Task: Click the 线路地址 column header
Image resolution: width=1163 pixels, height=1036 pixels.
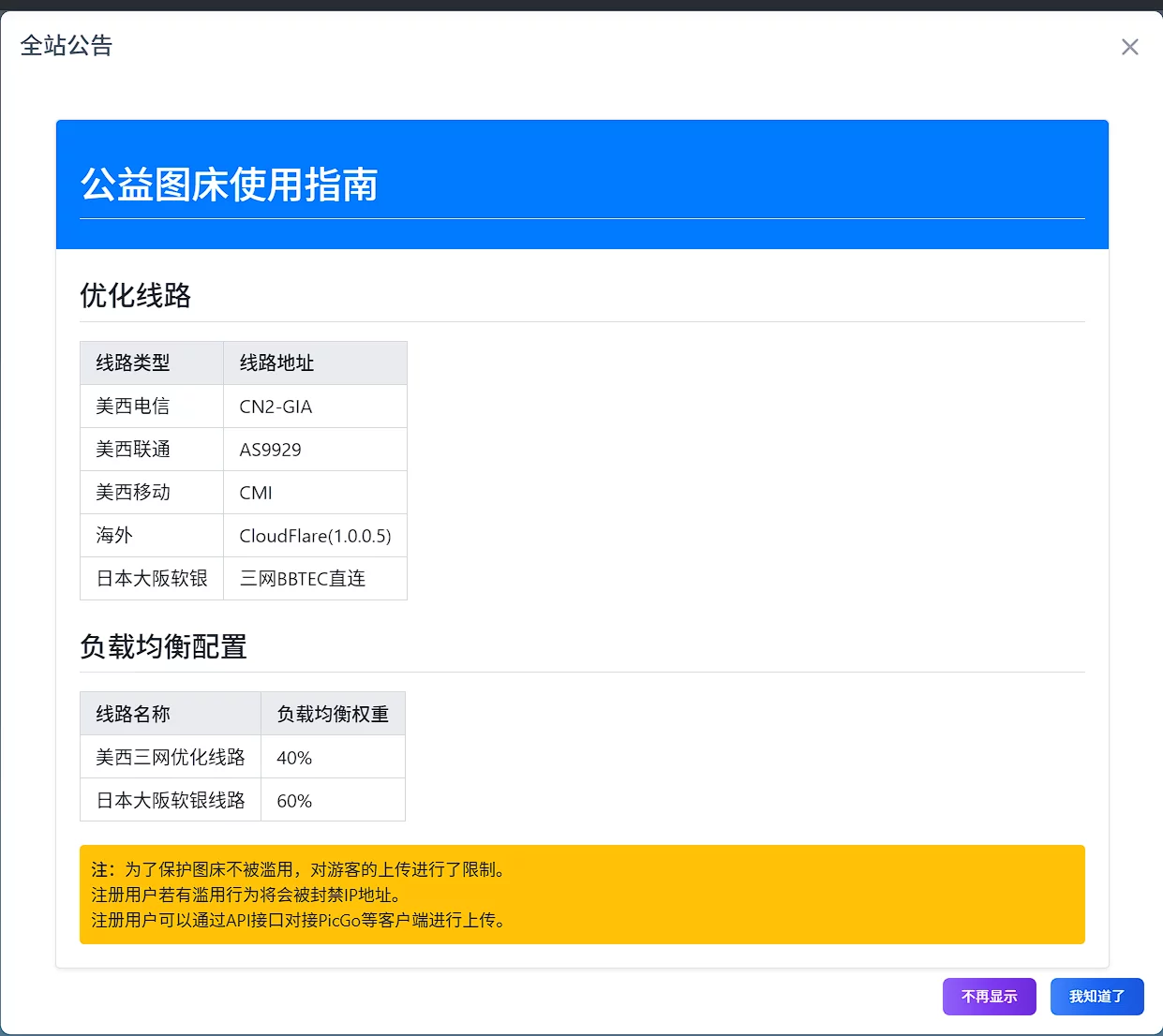Action: coord(276,363)
